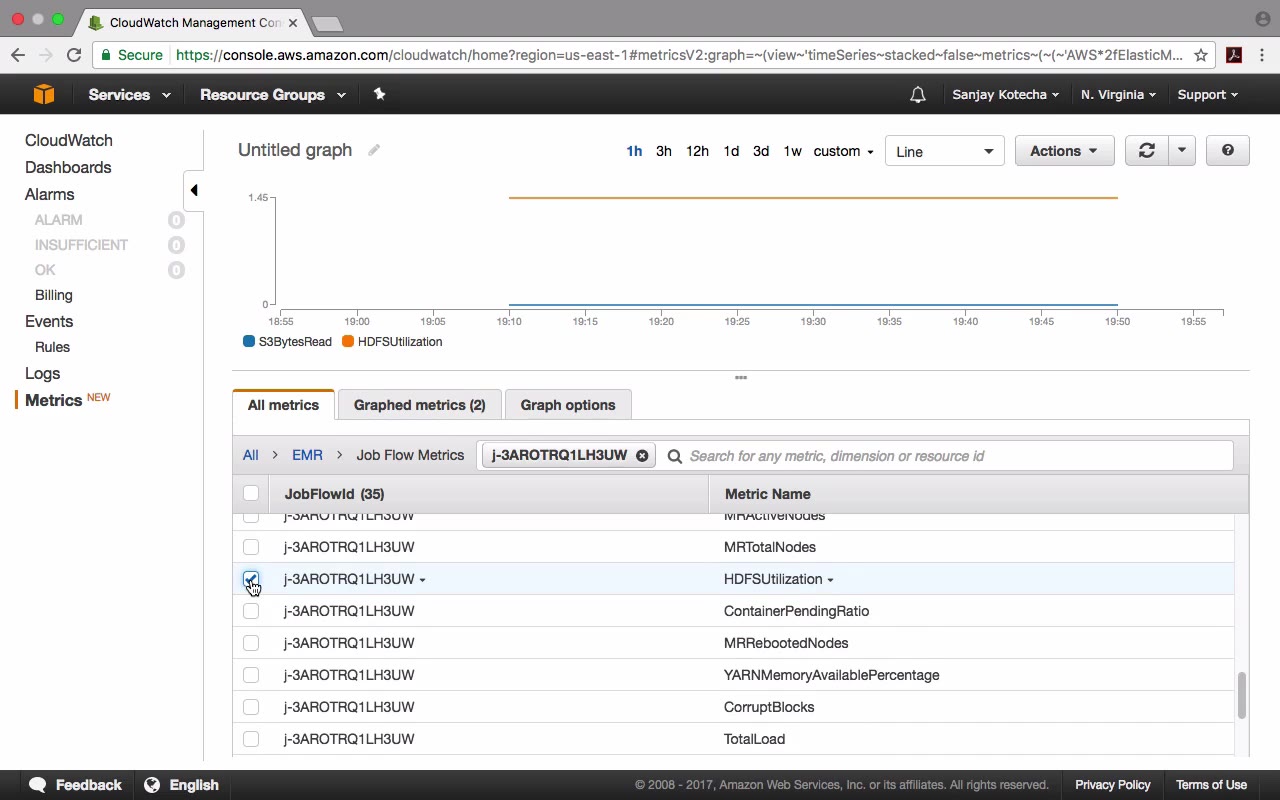The height and width of the screenshot is (800, 1280).
Task: Collapse the left navigation panel arrow
Action: 194,190
